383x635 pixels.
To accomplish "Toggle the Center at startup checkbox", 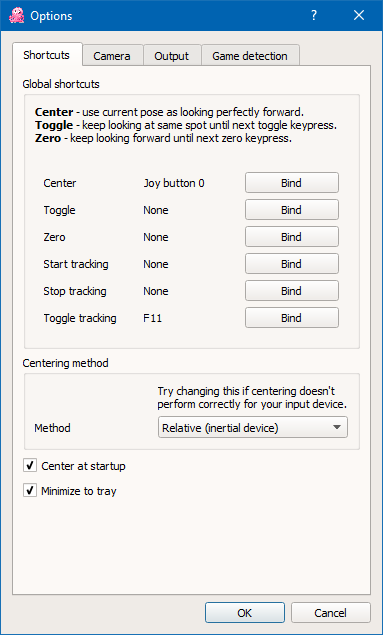I will 30,466.
